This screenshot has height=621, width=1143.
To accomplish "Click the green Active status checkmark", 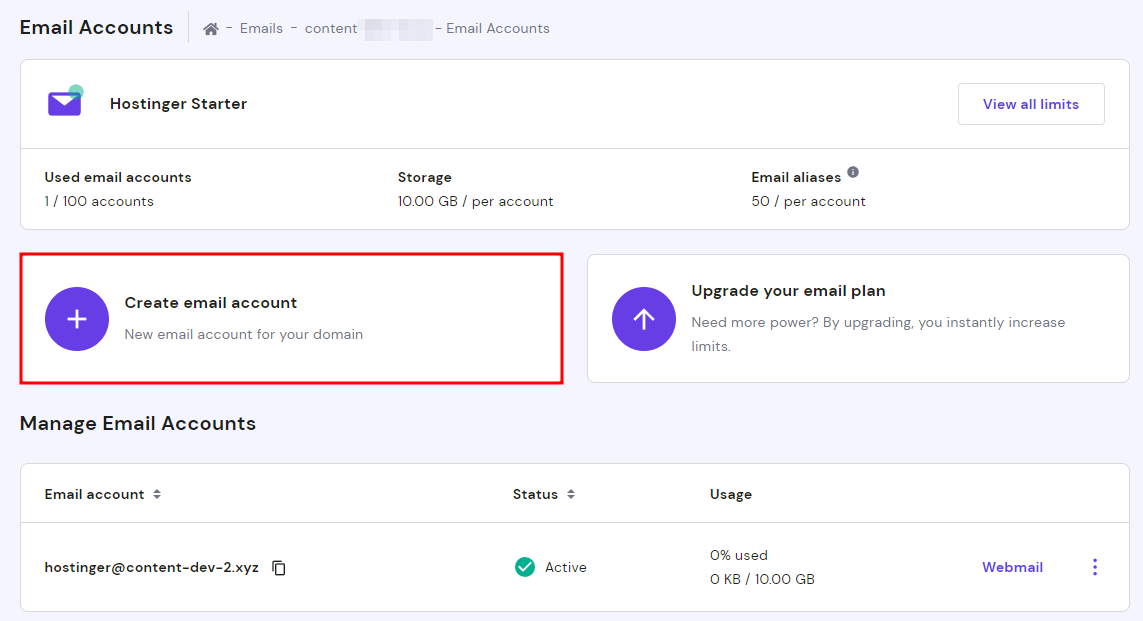I will coord(525,567).
